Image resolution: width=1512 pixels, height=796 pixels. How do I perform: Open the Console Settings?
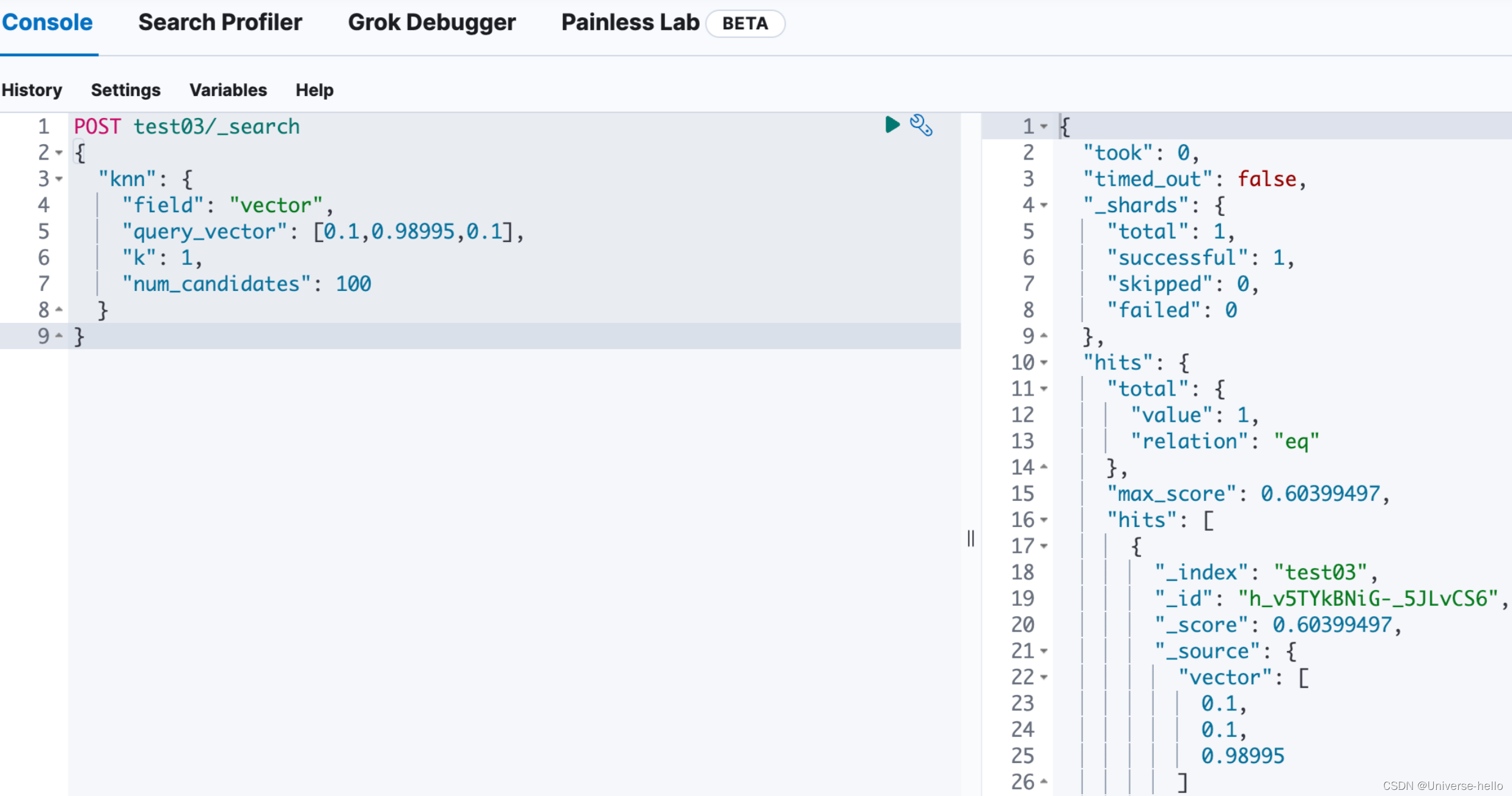point(125,90)
